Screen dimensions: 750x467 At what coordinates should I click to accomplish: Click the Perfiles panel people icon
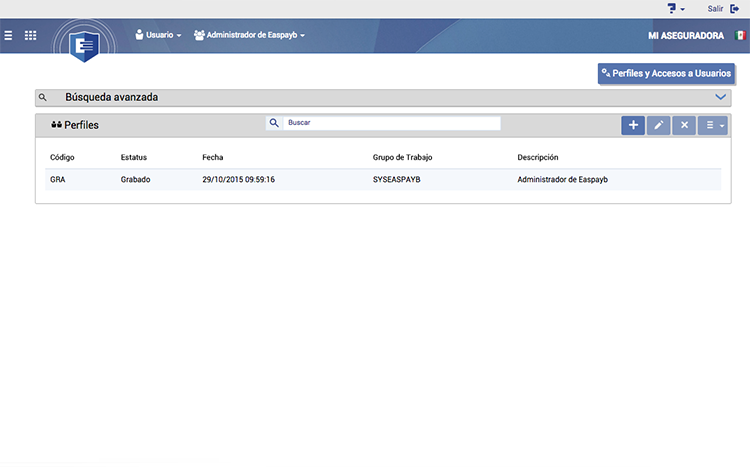coord(56,125)
